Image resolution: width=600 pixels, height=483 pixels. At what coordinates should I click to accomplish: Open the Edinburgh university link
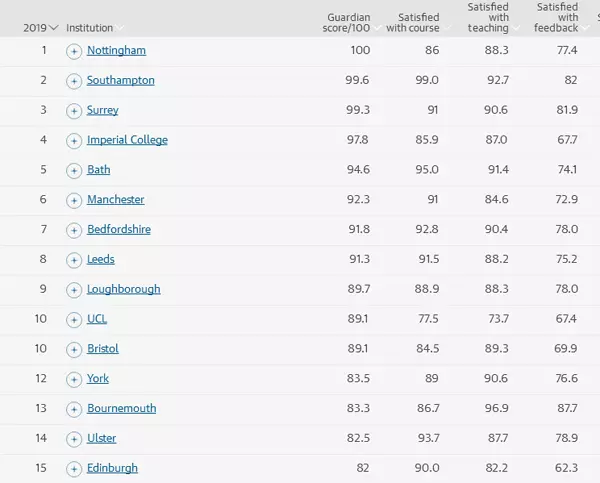point(112,468)
